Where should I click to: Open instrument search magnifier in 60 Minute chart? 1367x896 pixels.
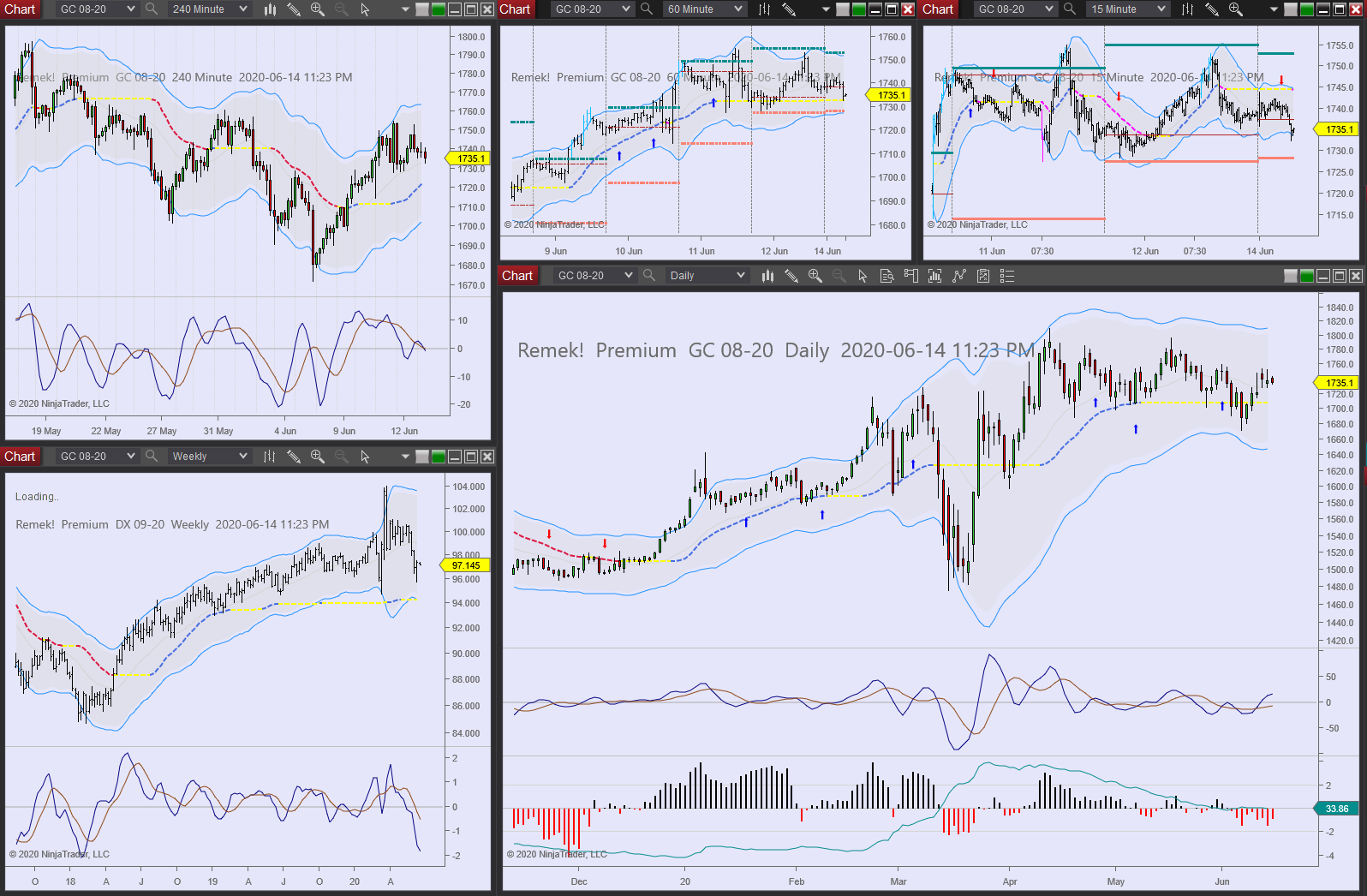pyautogui.click(x=647, y=9)
